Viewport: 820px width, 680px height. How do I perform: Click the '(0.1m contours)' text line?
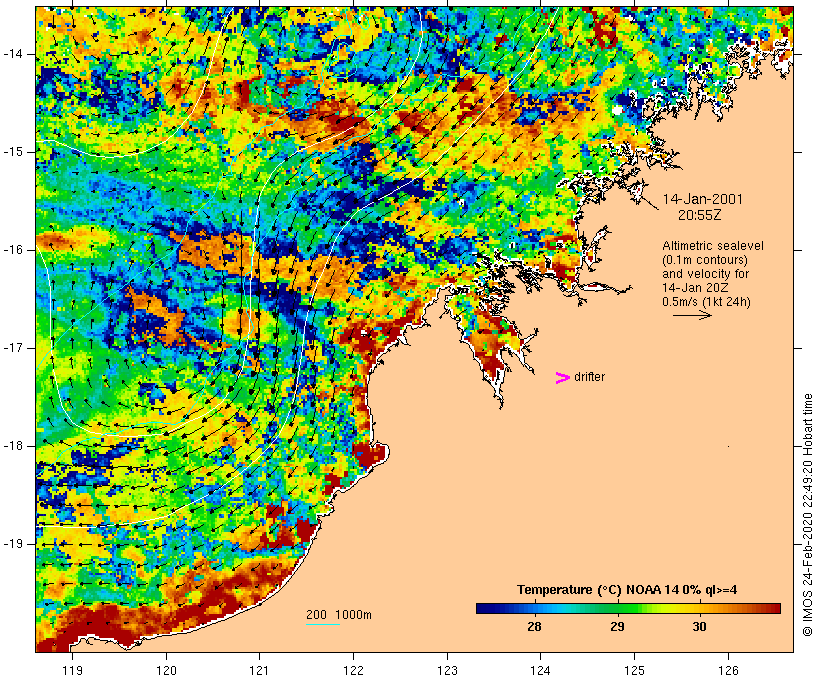pyautogui.click(x=705, y=260)
